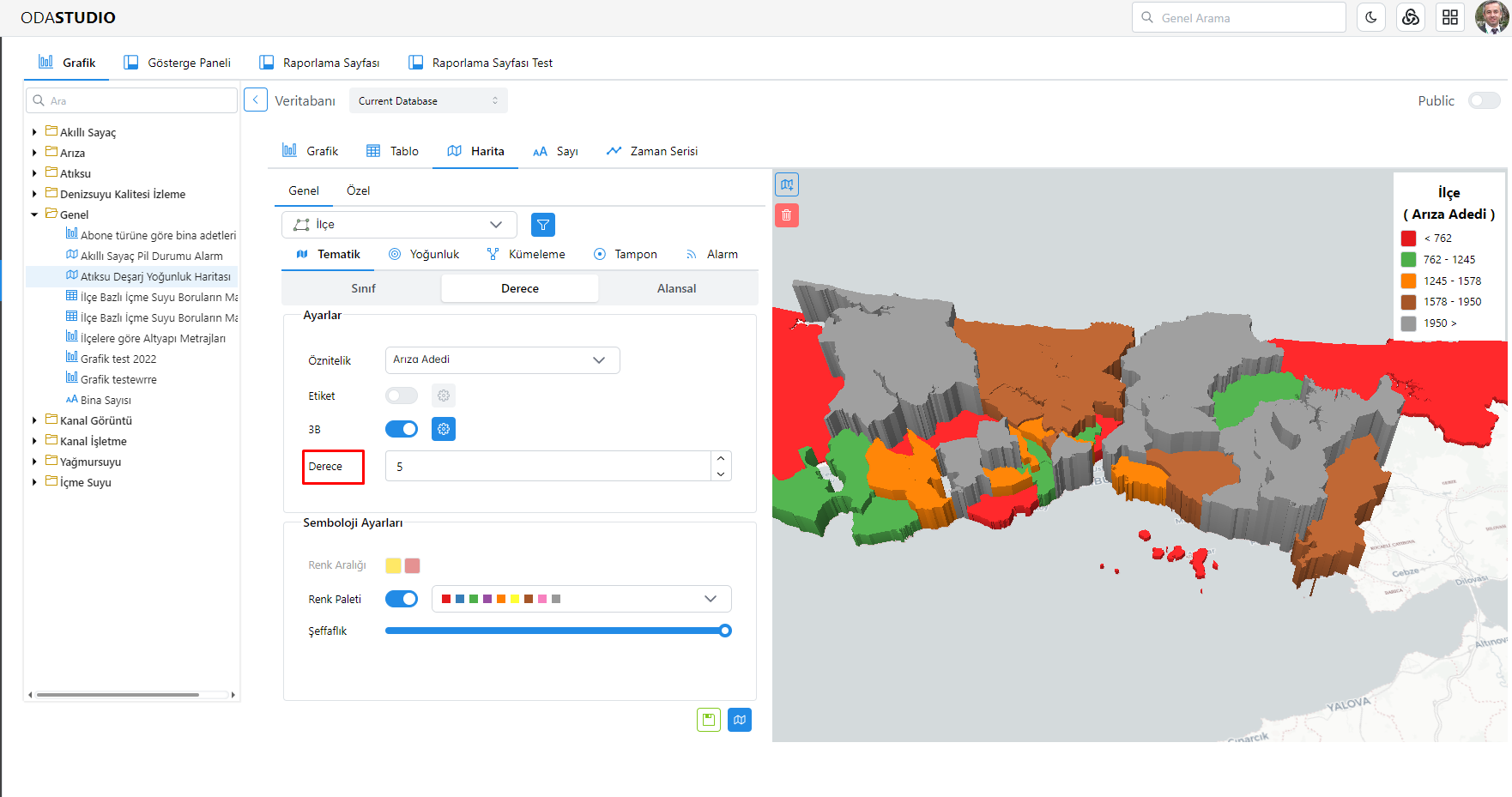Image resolution: width=1512 pixels, height=797 pixels.
Task: Open 3B settings gear icon
Action: (443, 429)
